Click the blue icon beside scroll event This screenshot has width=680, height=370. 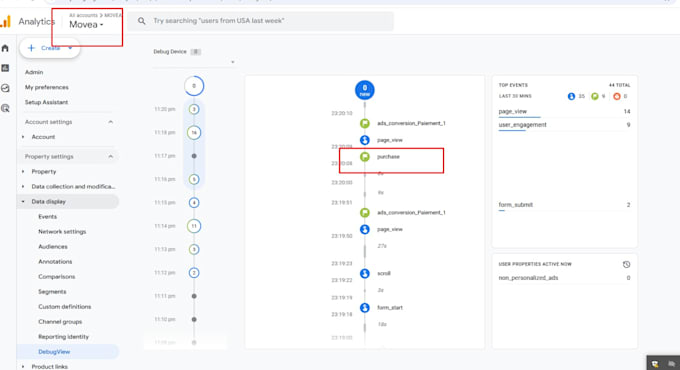tap(365, 273)
